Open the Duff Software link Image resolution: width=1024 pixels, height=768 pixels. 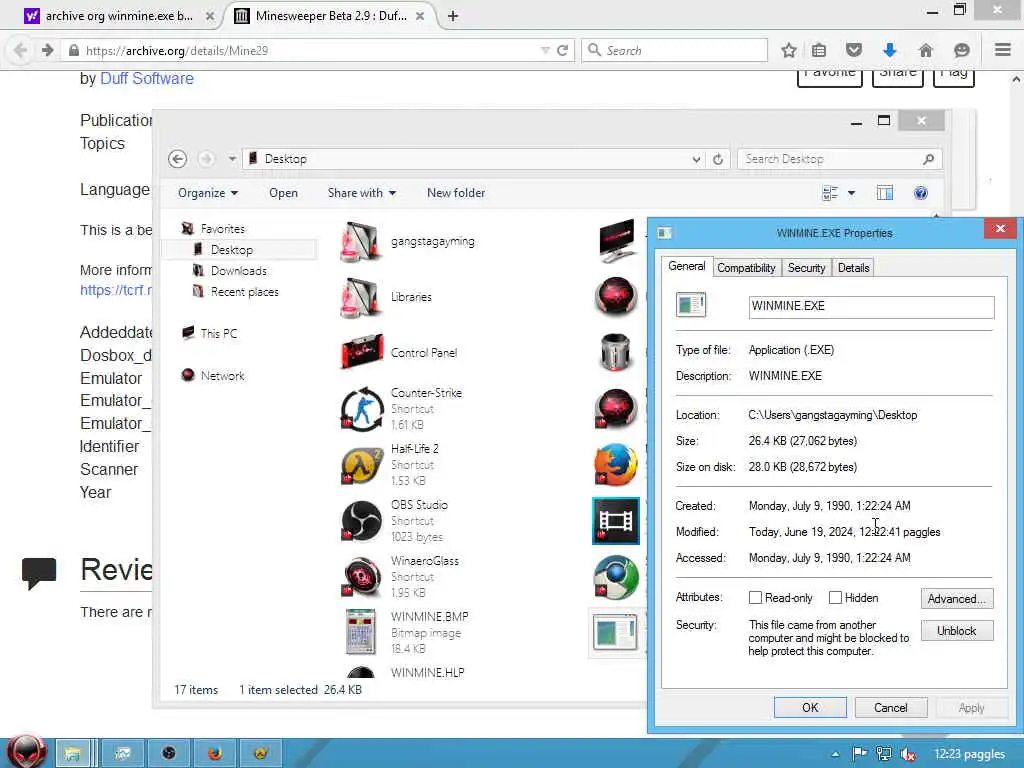(x=147, y=78)
